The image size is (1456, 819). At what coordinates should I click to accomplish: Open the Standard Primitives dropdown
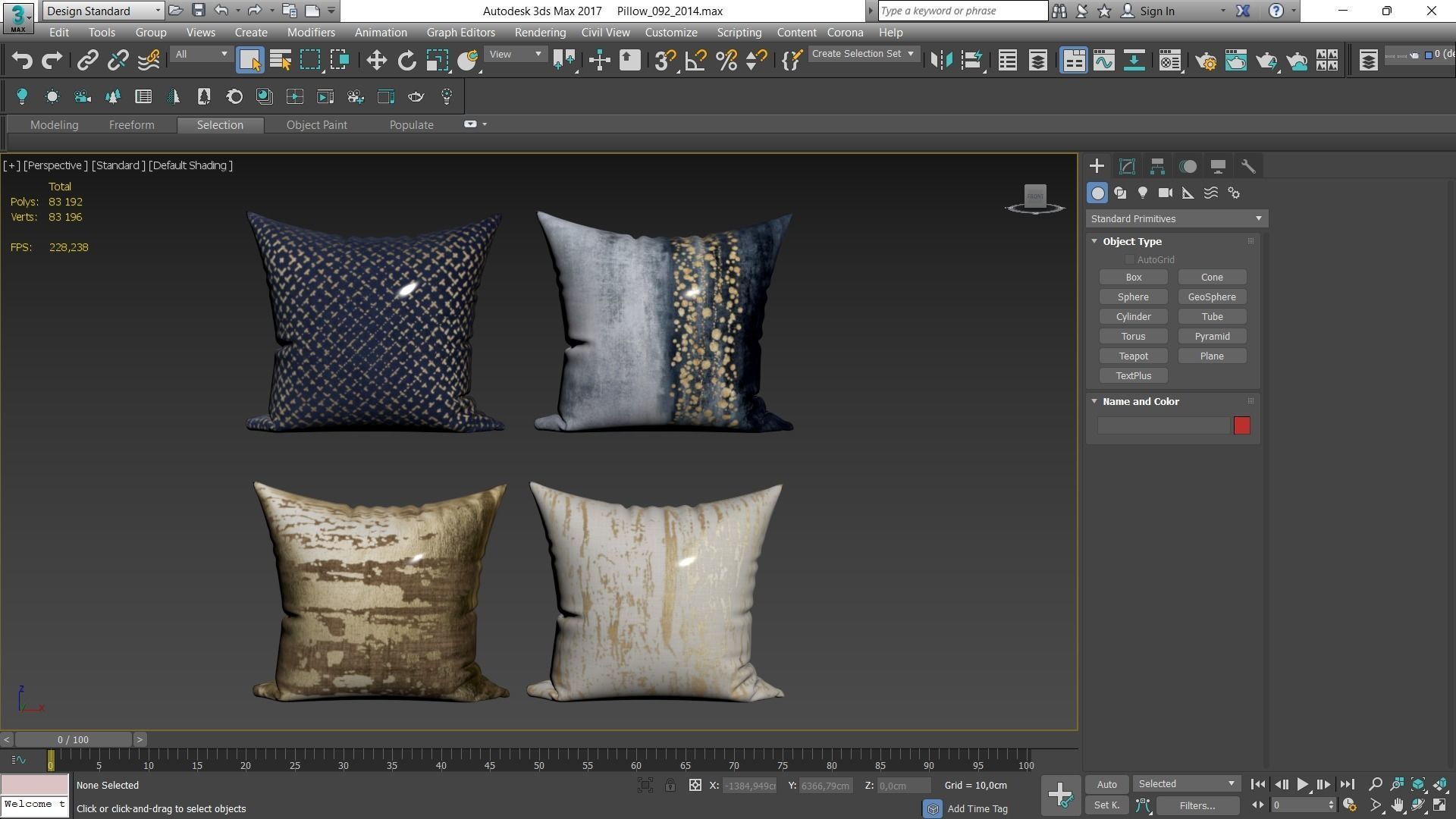pyautogui.click(x=1176, y=218)
